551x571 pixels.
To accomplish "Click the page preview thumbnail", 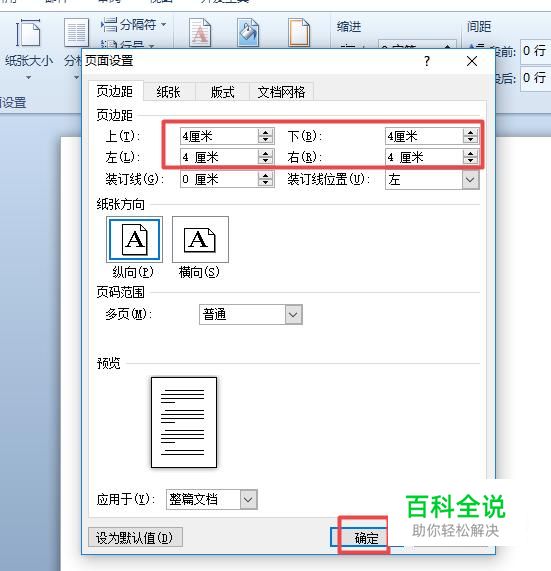I will (x=184, y=422).
